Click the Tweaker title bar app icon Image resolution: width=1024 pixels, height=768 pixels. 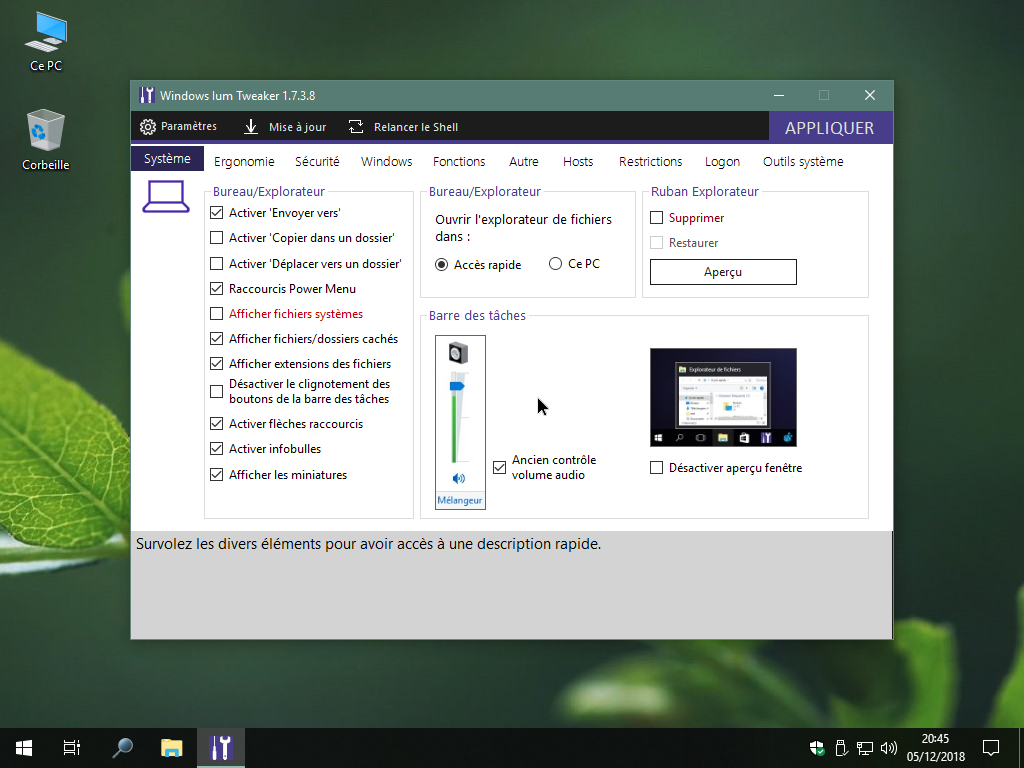point(147,95)
